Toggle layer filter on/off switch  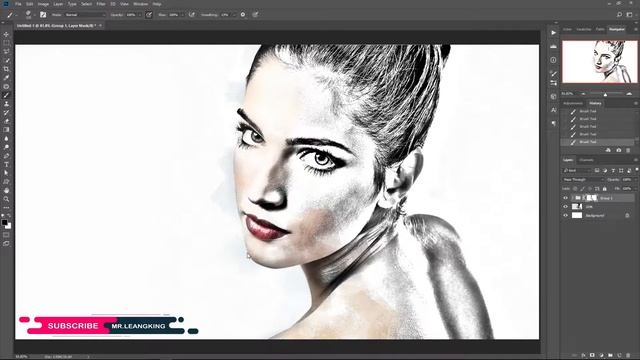636,170
